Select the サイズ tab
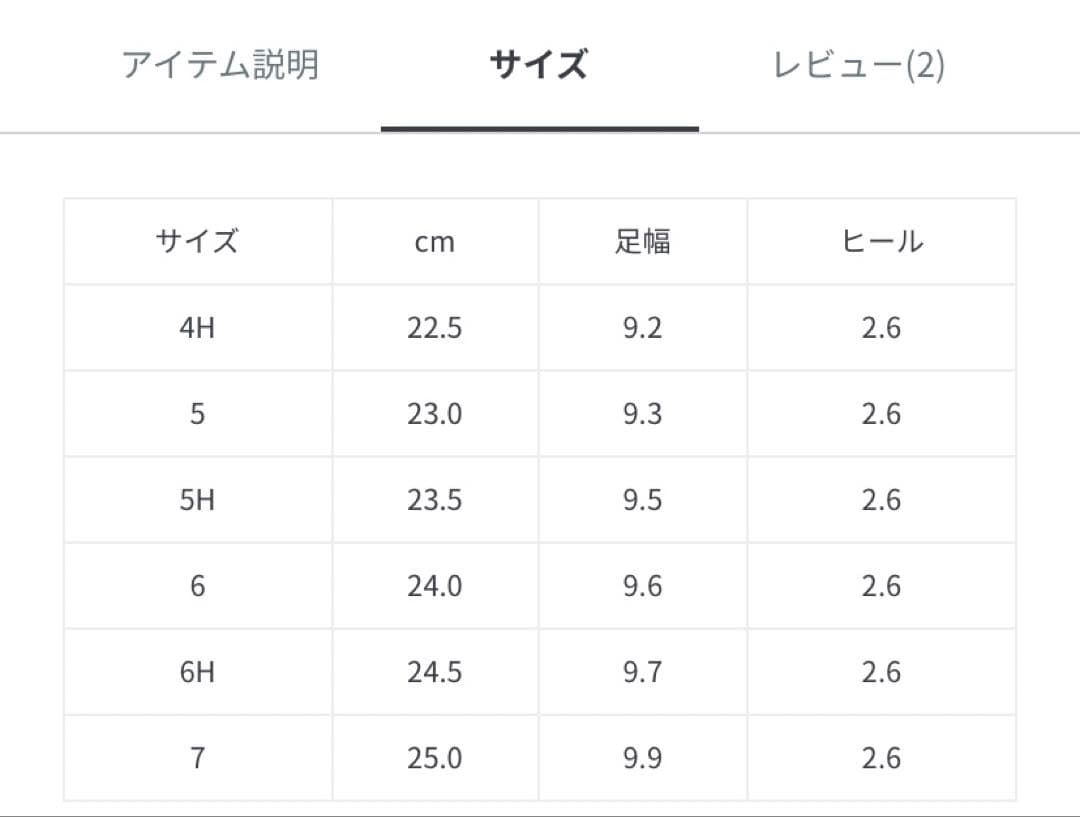 pyautogui.click(x=539, y=64)
